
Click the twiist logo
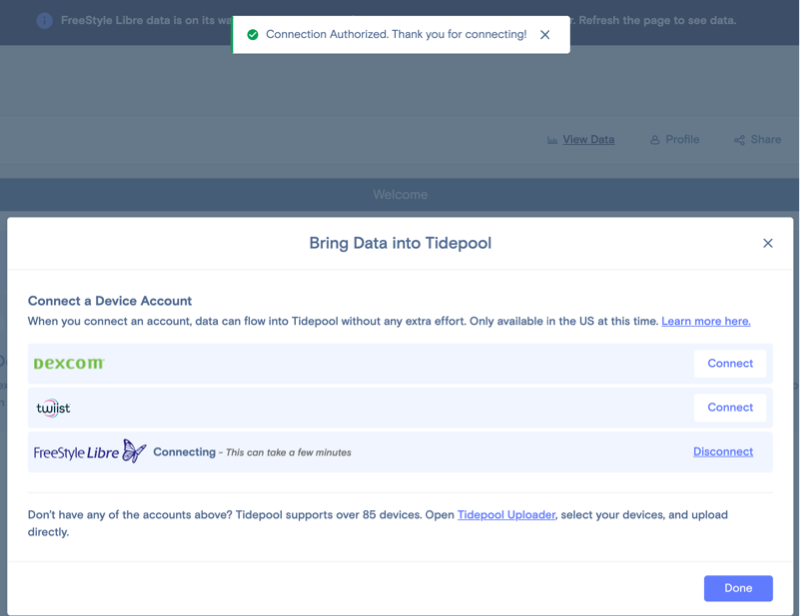[53, 408]
